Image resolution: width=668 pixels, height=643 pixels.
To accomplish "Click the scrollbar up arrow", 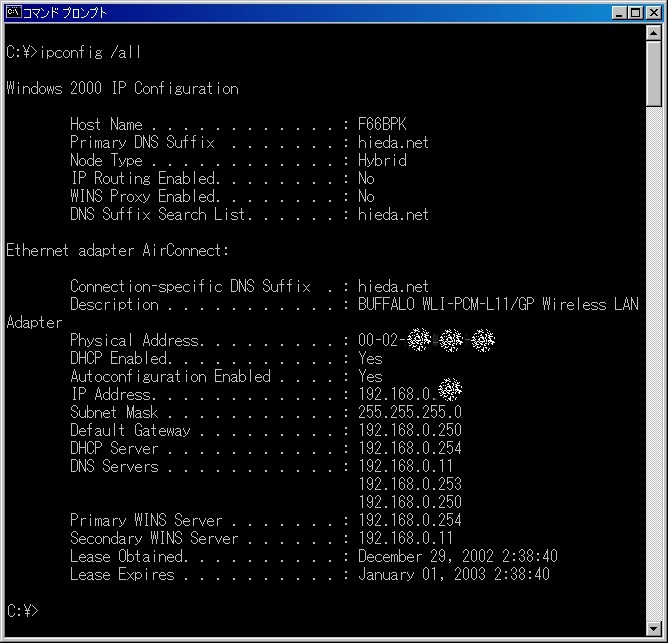I will (655, 36).
